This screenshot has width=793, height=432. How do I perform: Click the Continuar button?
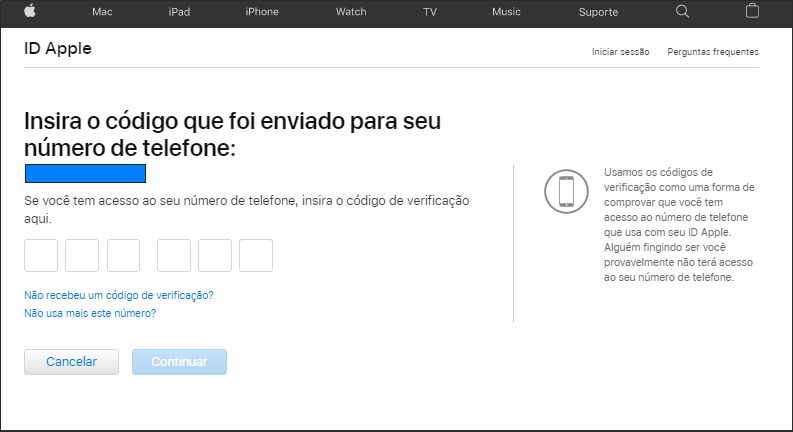pos(180,362)
